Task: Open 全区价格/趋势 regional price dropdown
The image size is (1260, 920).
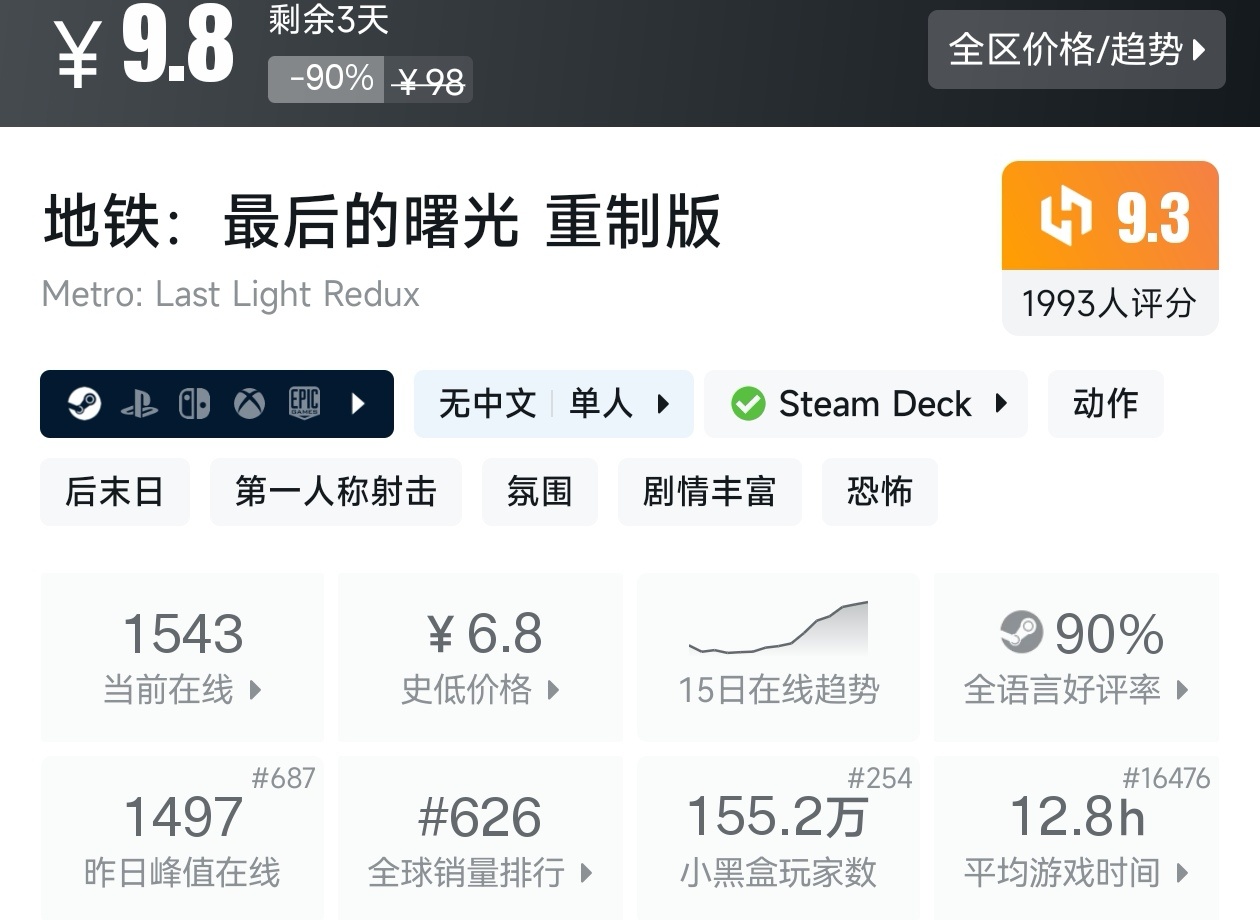Action: coord(1076,50)
